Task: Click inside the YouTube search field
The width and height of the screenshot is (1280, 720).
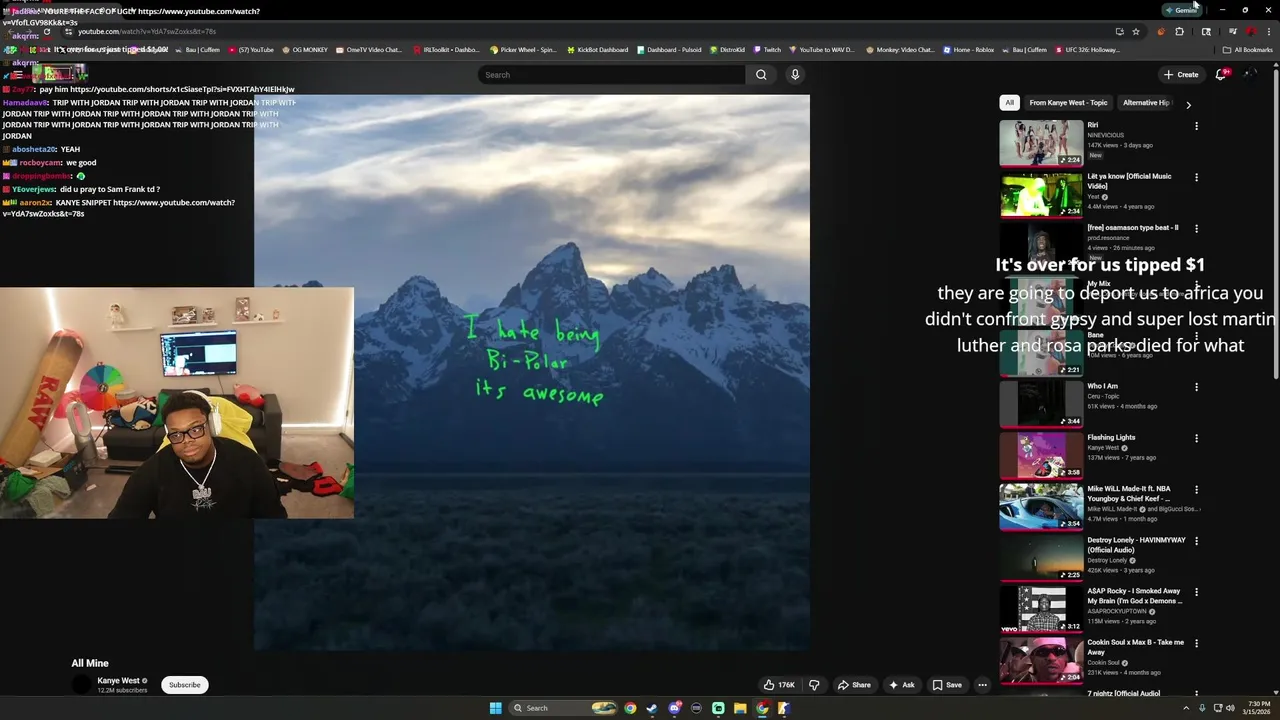Action: pyautogui.click(x=611, y=75)
